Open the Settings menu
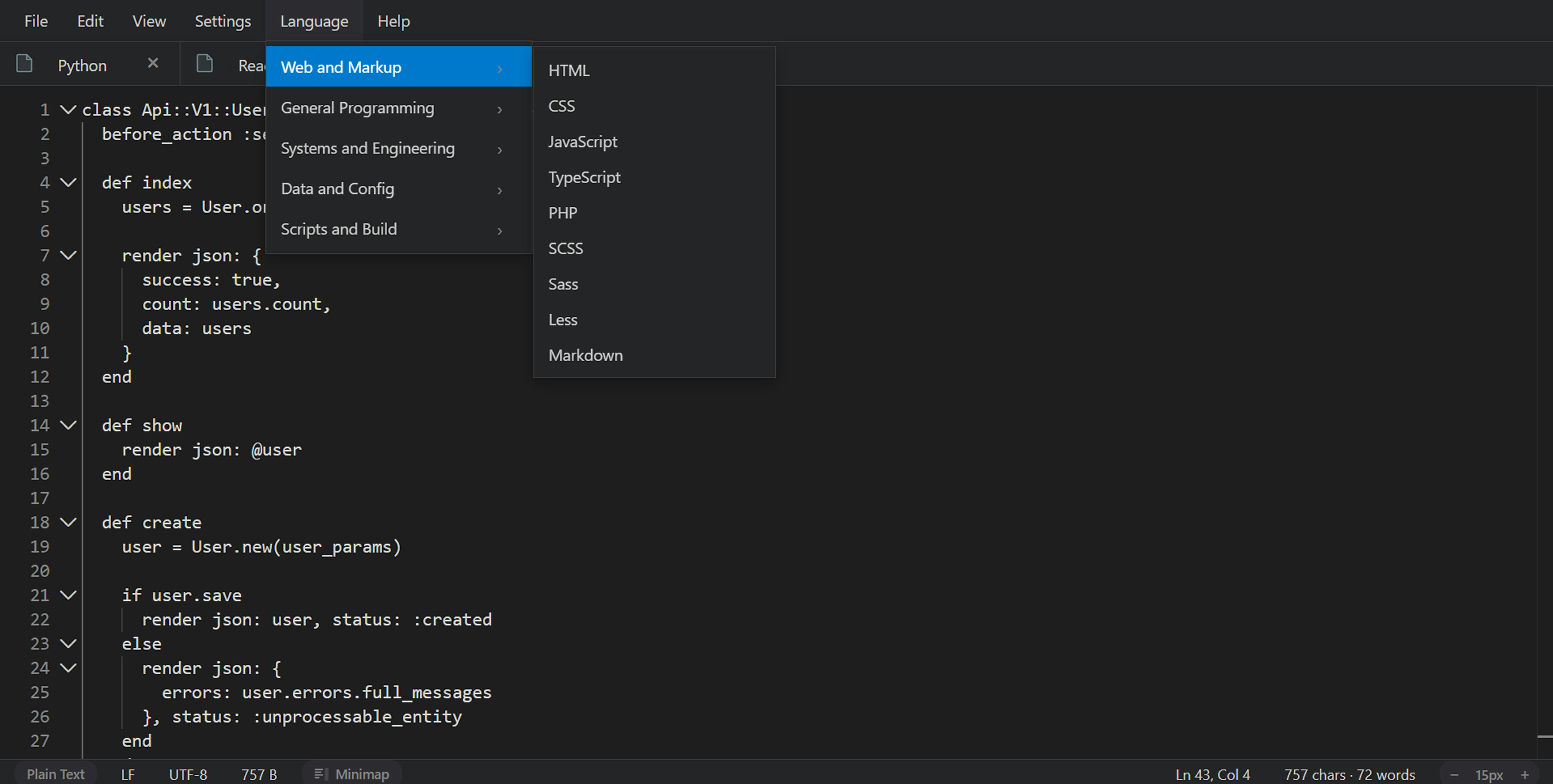 [x=223, y=21]
